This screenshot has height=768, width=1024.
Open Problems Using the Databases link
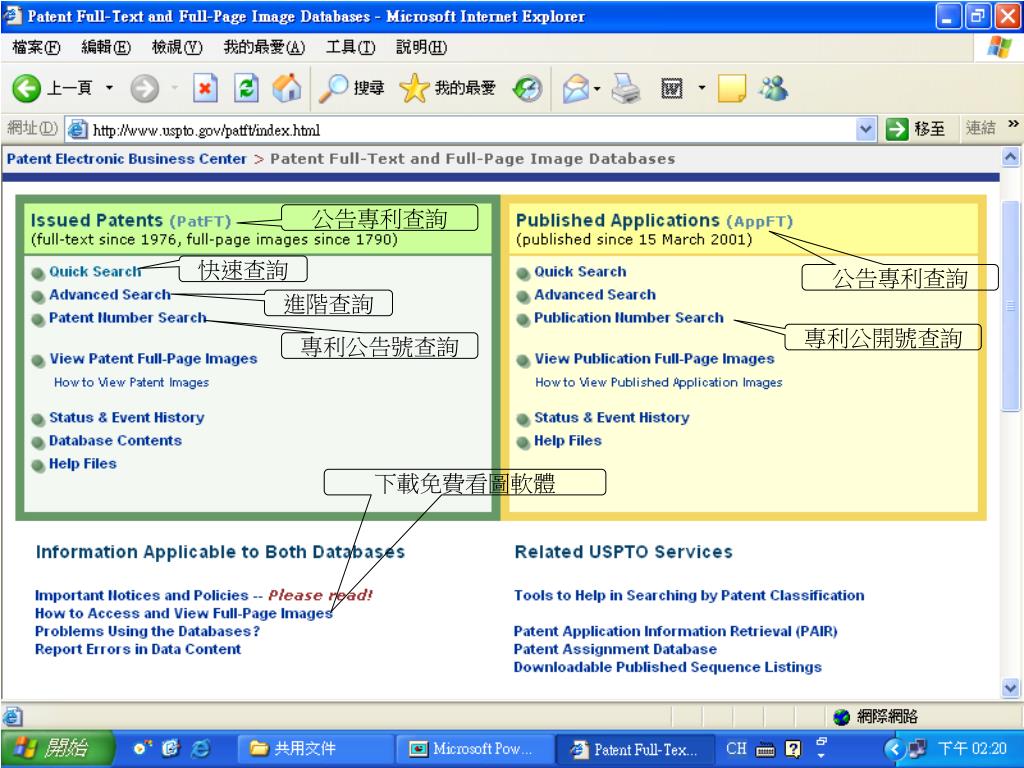147,631
